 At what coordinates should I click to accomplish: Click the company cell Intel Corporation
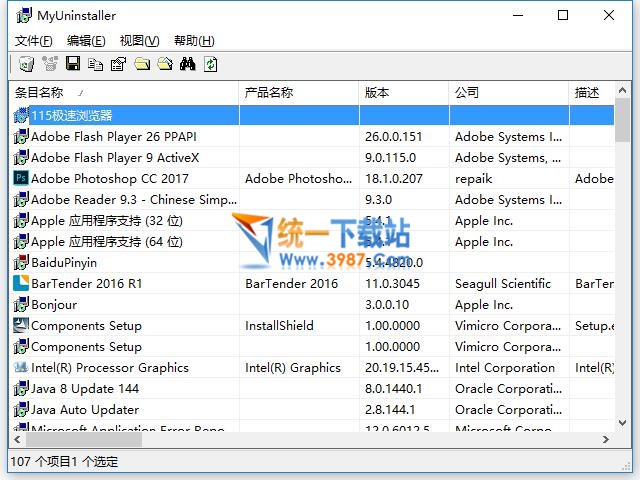[x=505, y=367]
